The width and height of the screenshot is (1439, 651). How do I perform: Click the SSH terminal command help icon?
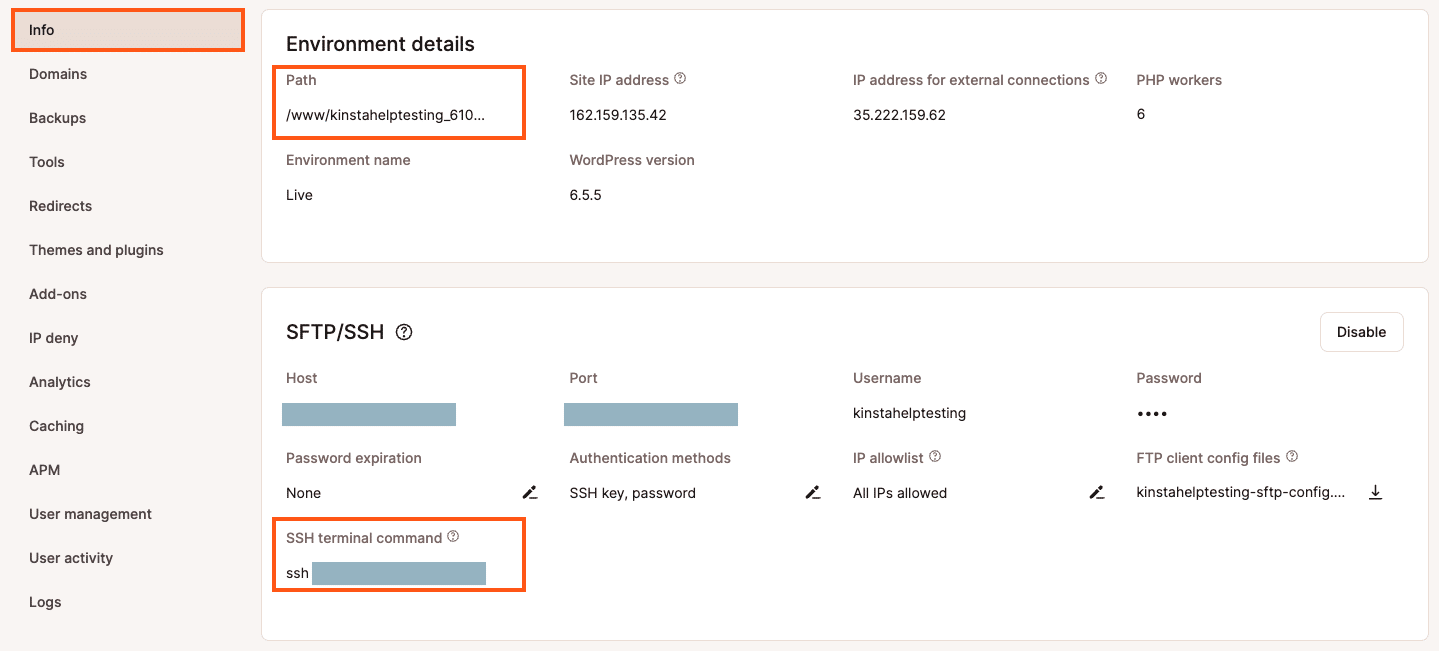[453, 536]
